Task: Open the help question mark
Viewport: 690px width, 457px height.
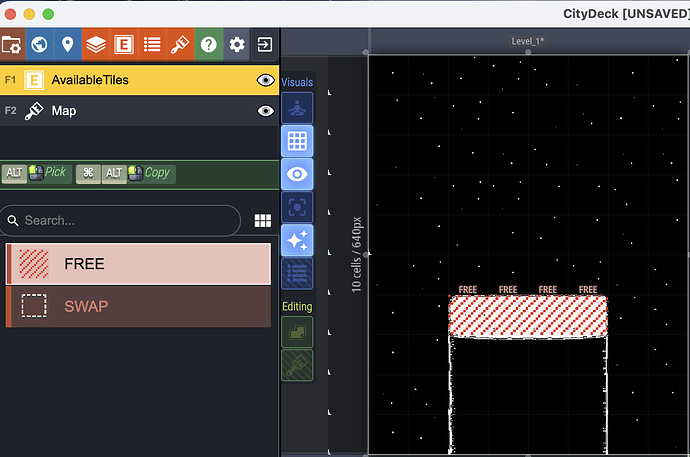Action: [x=209, y=44]
